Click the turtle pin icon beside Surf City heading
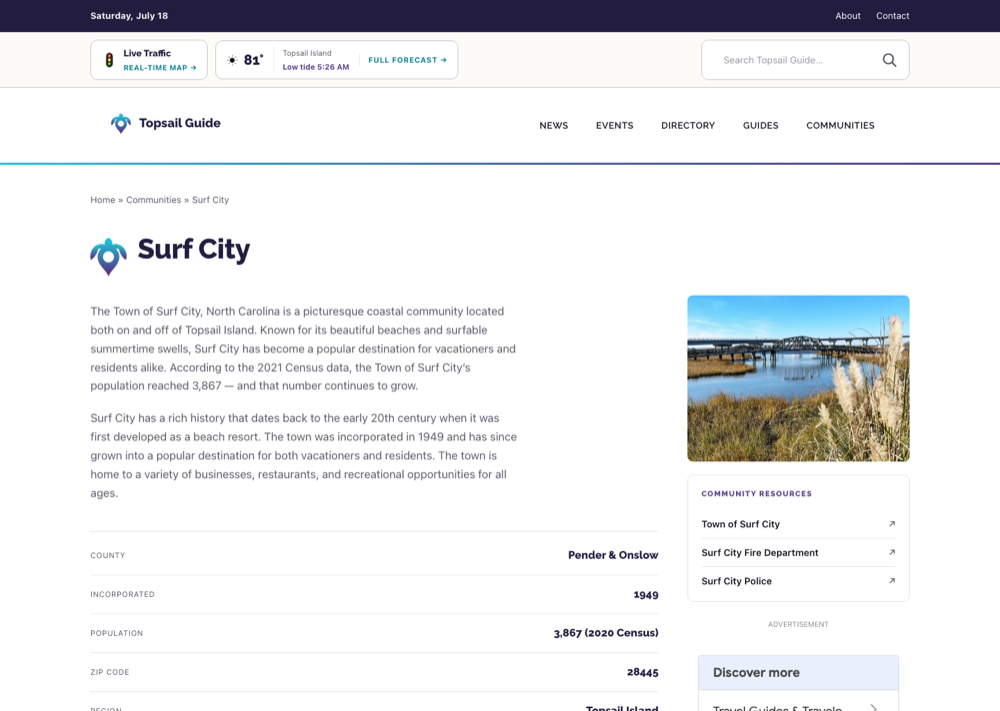 [108, 256]
